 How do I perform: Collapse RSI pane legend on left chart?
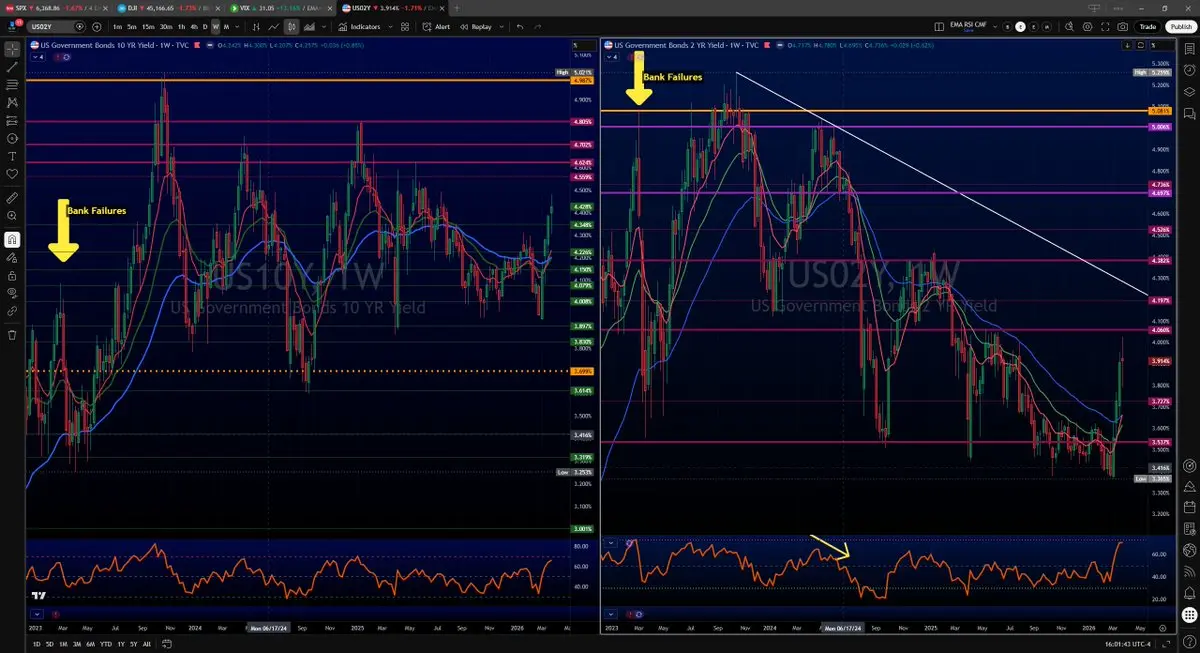point(37,614)
